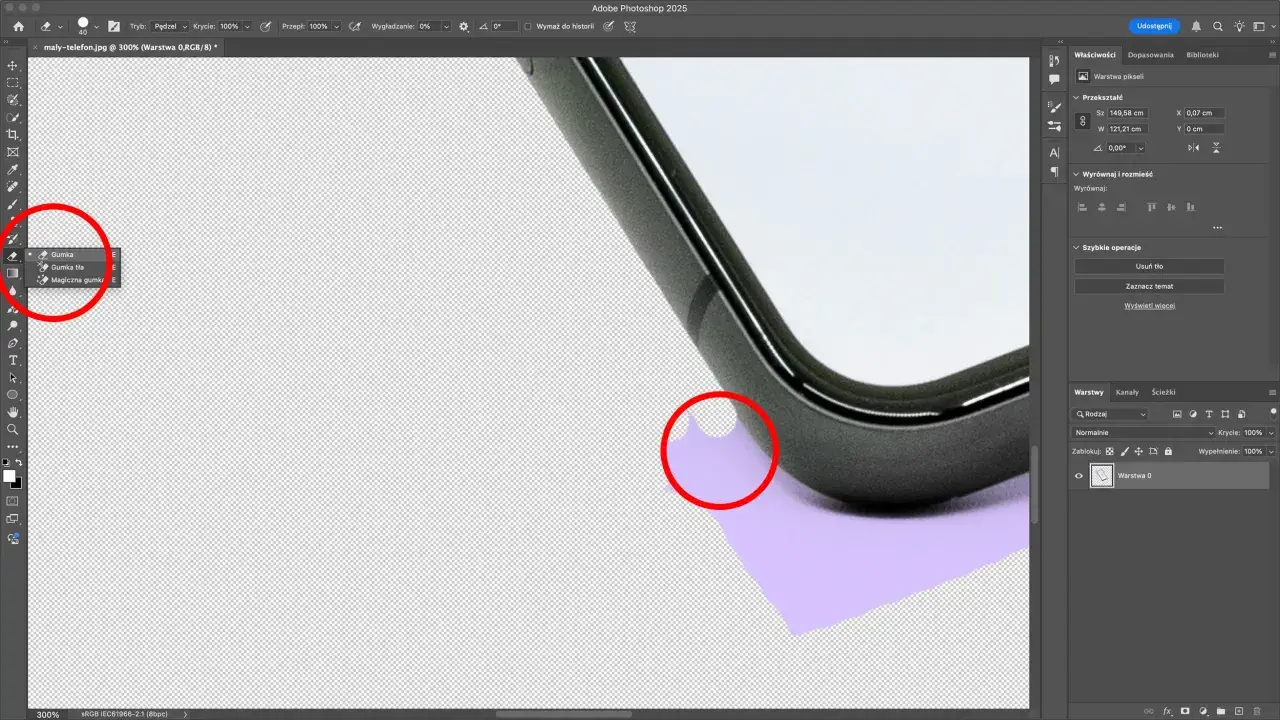Activate the Hand tool
1280x720 pixels.
pos(13,412)
